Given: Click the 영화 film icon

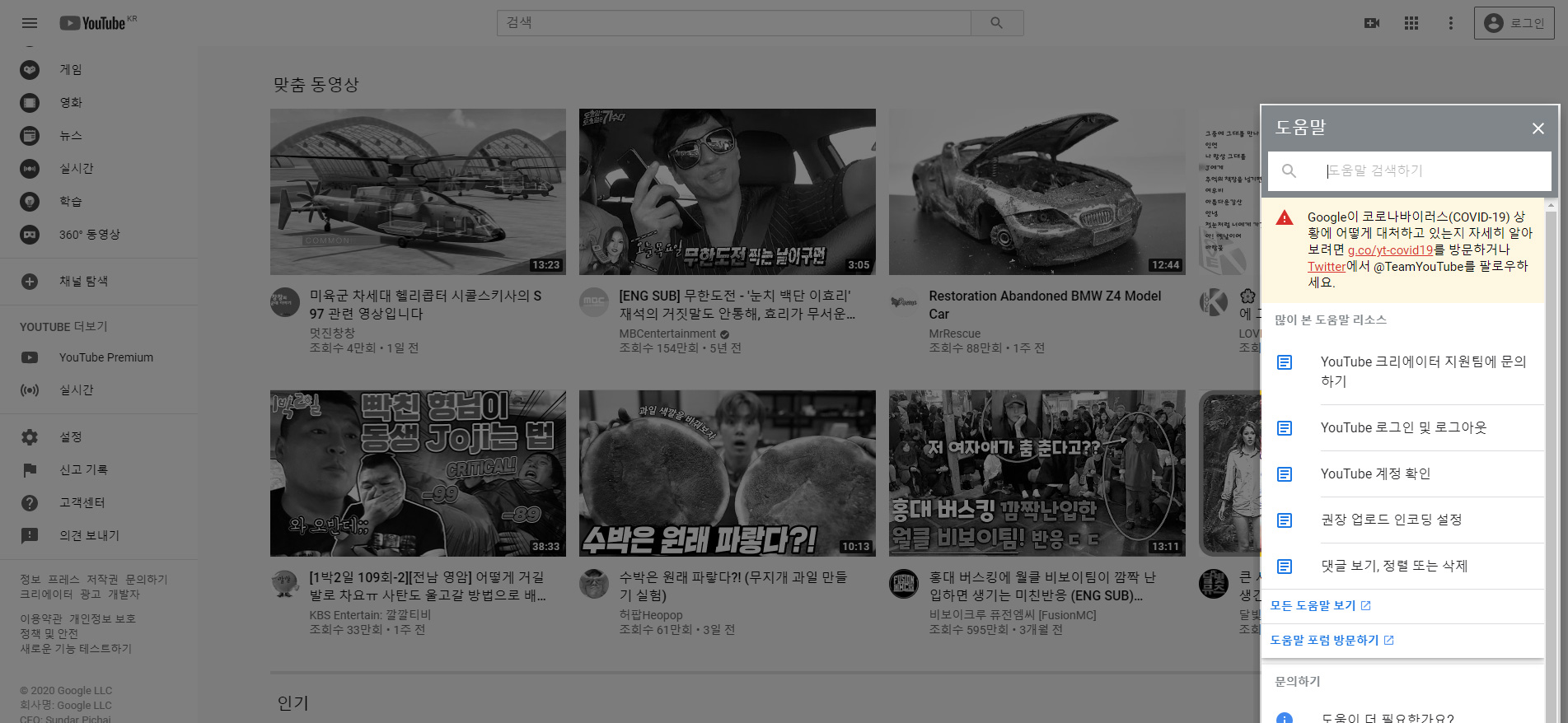Looking at the screenshot, I should 30,103.
